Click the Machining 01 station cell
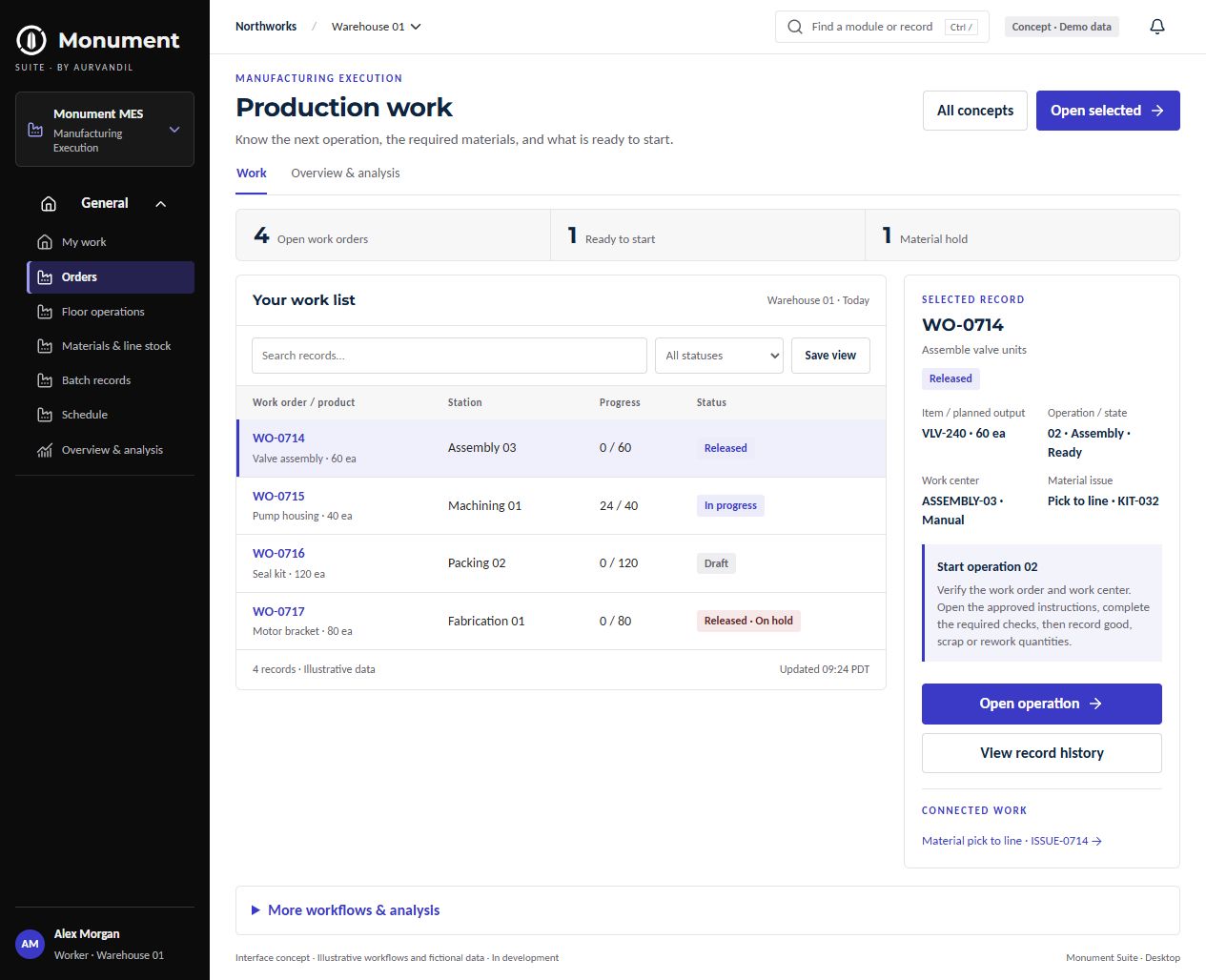Image resolution: width=1206 pixels, height=980 pixels. point(484,506)
